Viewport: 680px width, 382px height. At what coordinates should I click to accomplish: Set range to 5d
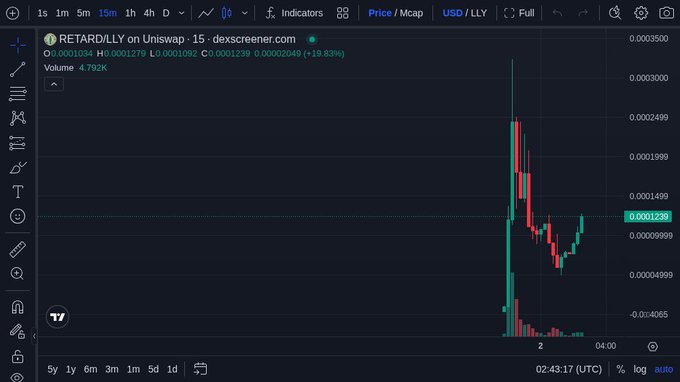point(153,369)
